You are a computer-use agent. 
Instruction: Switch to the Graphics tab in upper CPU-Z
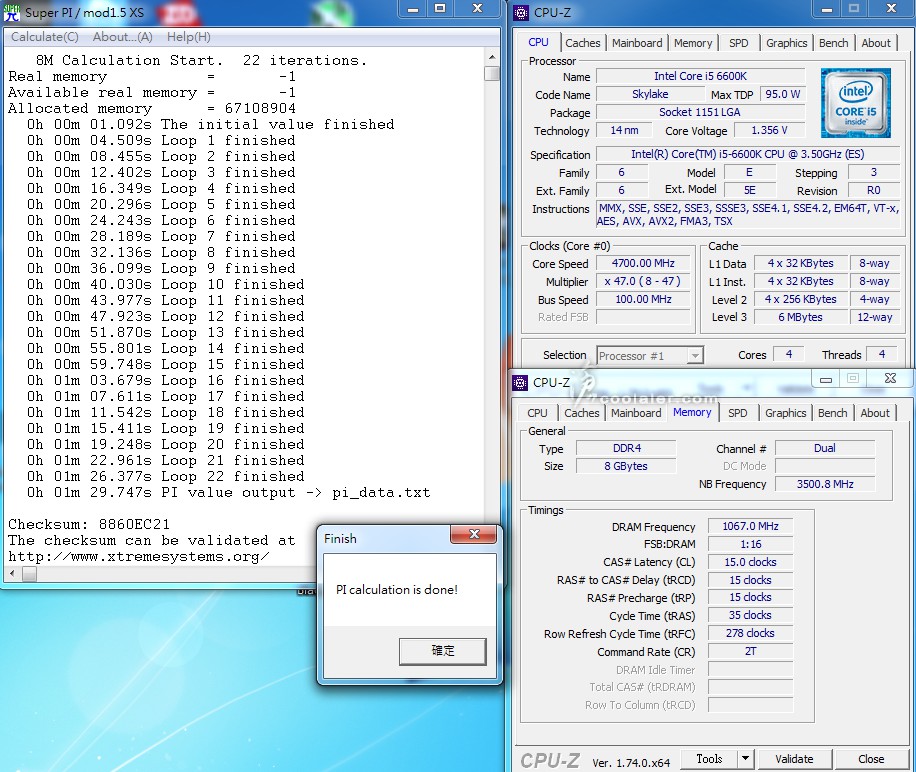(786, 43)
